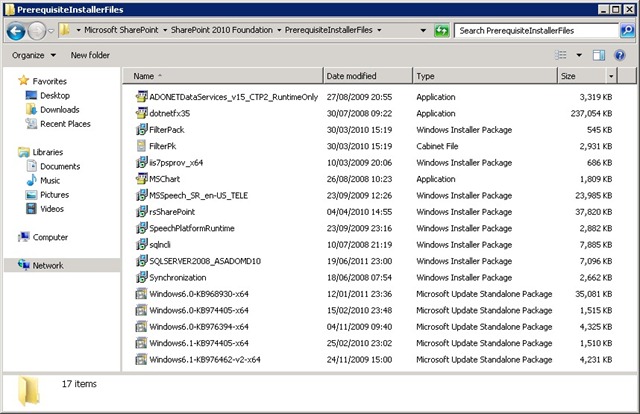Click the New folder button
The height and width of the screenshot is (414, 640).
(90, 55)
